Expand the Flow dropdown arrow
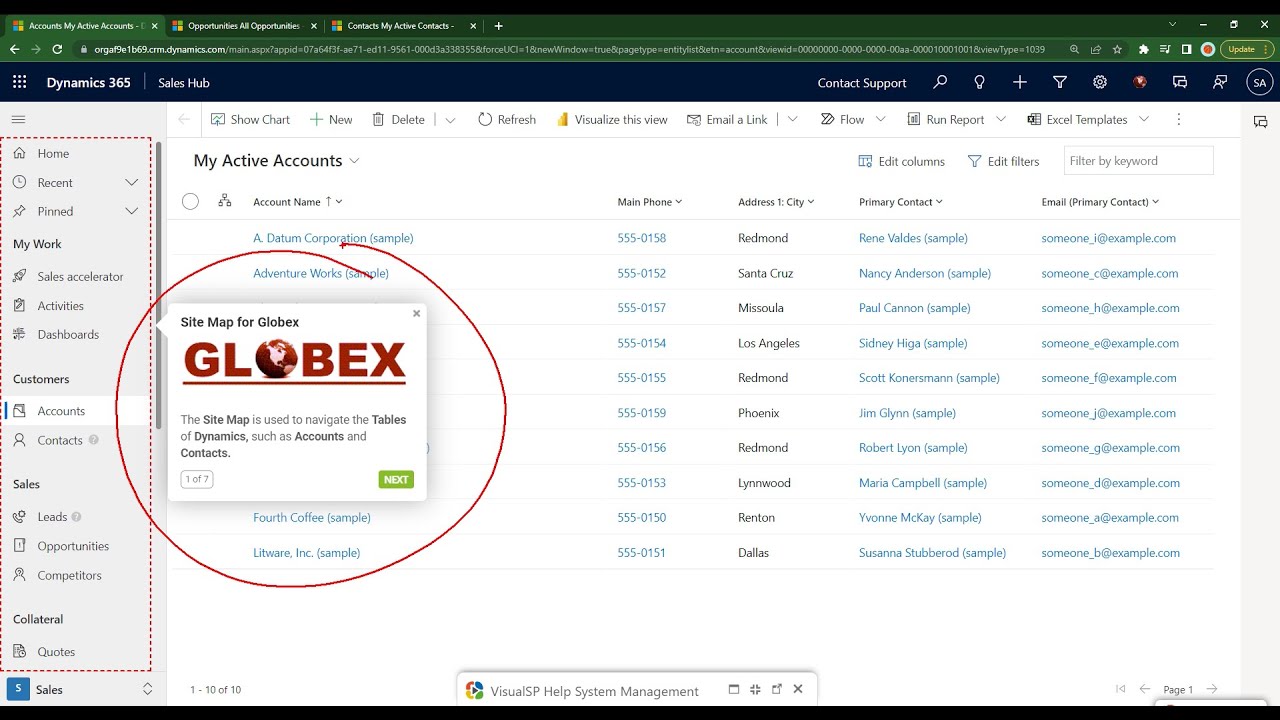Viewport: 1280px width, 720px height. (880, 119)
